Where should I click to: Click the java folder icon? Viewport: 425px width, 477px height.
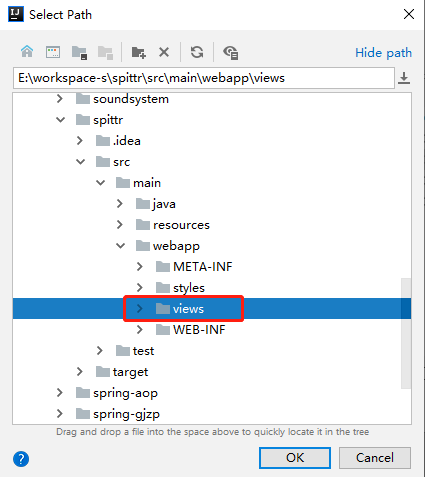pyautogui.click(x=143, y=204)
